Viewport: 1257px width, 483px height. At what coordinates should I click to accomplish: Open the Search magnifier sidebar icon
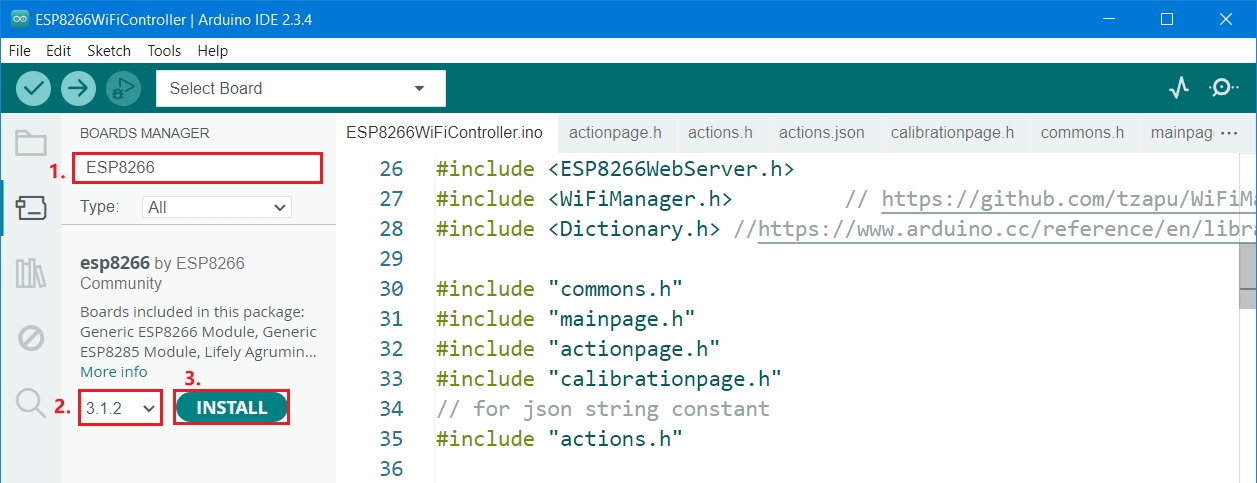(31, 403)
